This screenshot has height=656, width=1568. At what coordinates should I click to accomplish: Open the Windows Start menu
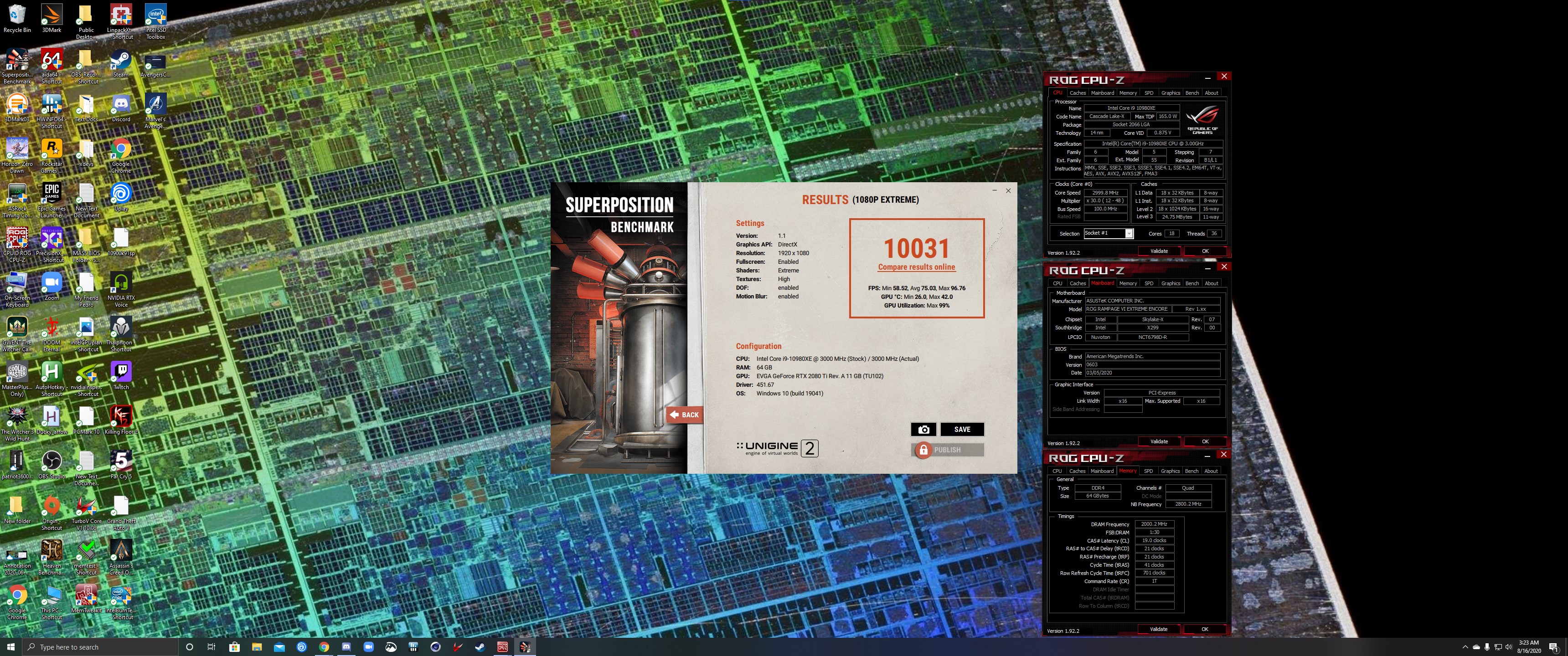click(10, 647)
